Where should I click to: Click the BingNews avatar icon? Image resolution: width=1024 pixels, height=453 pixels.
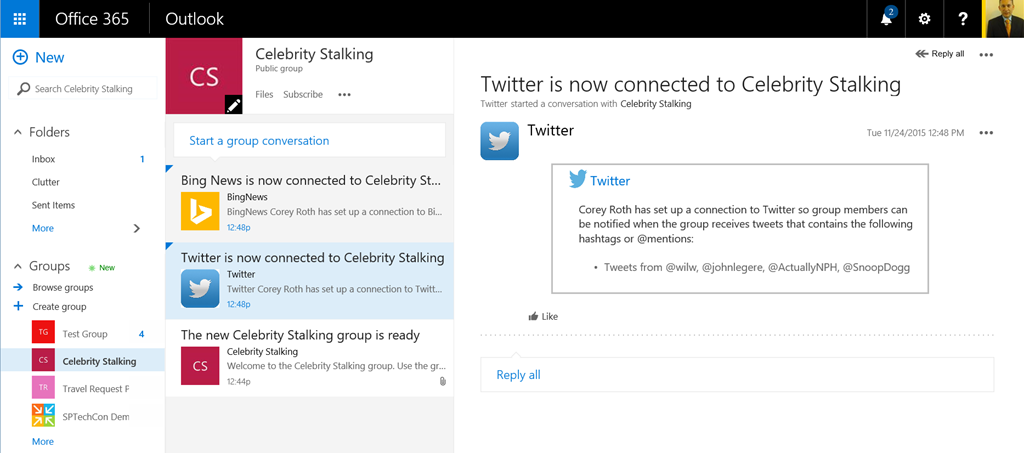pos(200,211)
